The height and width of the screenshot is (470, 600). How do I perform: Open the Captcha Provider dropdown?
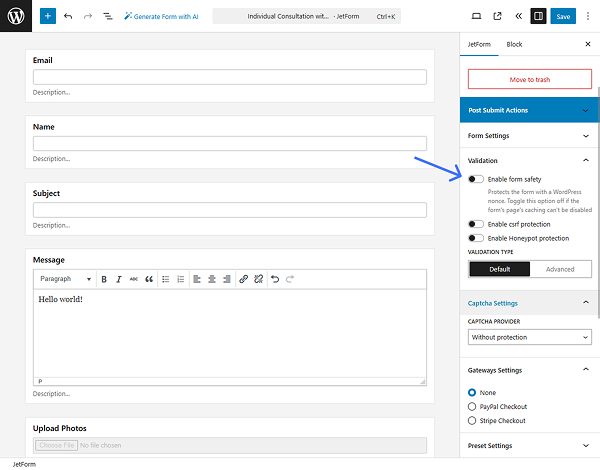tap(530, 338)
